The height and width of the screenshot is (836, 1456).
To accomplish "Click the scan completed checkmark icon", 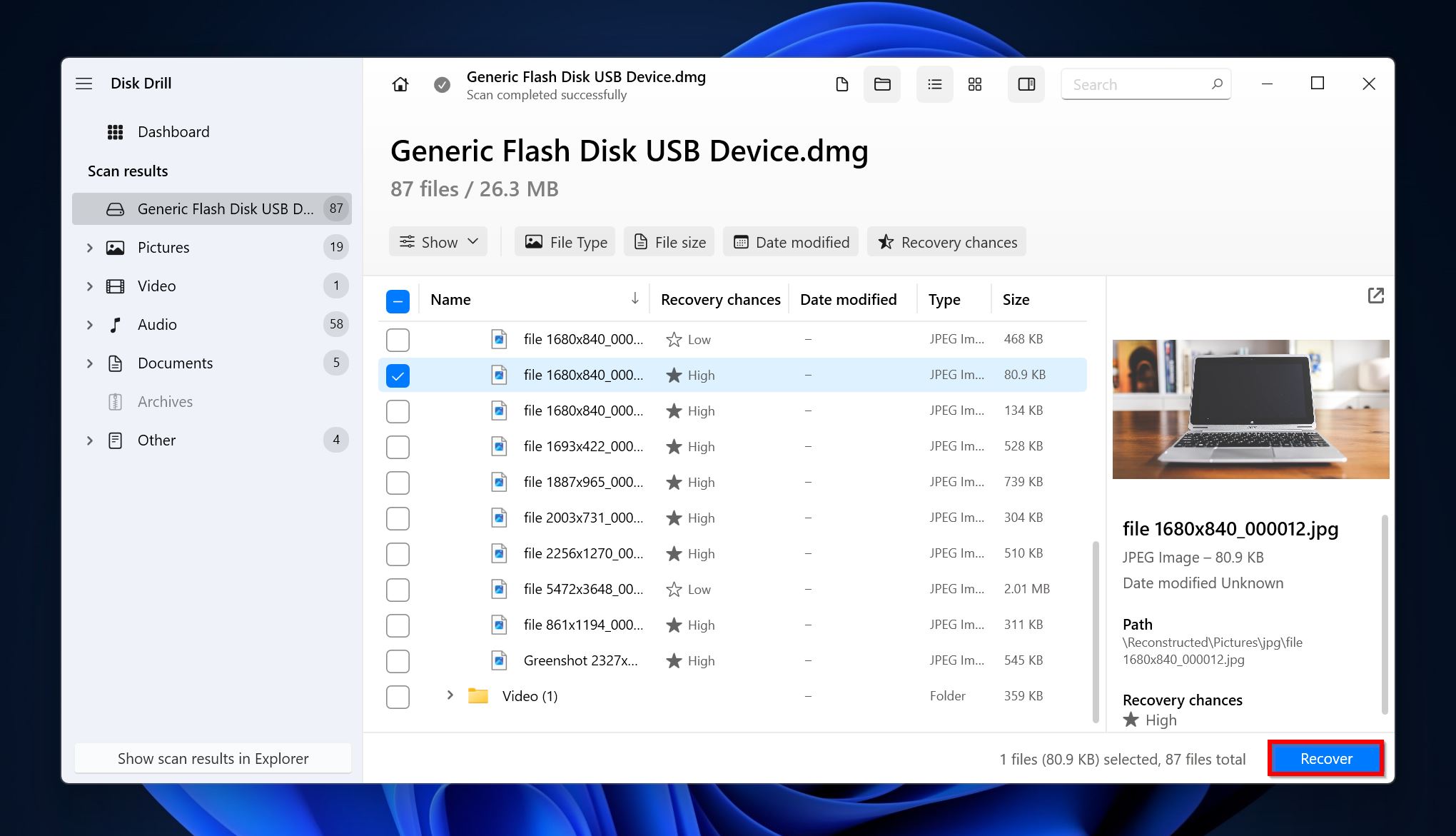I will [x=442, y=84].
